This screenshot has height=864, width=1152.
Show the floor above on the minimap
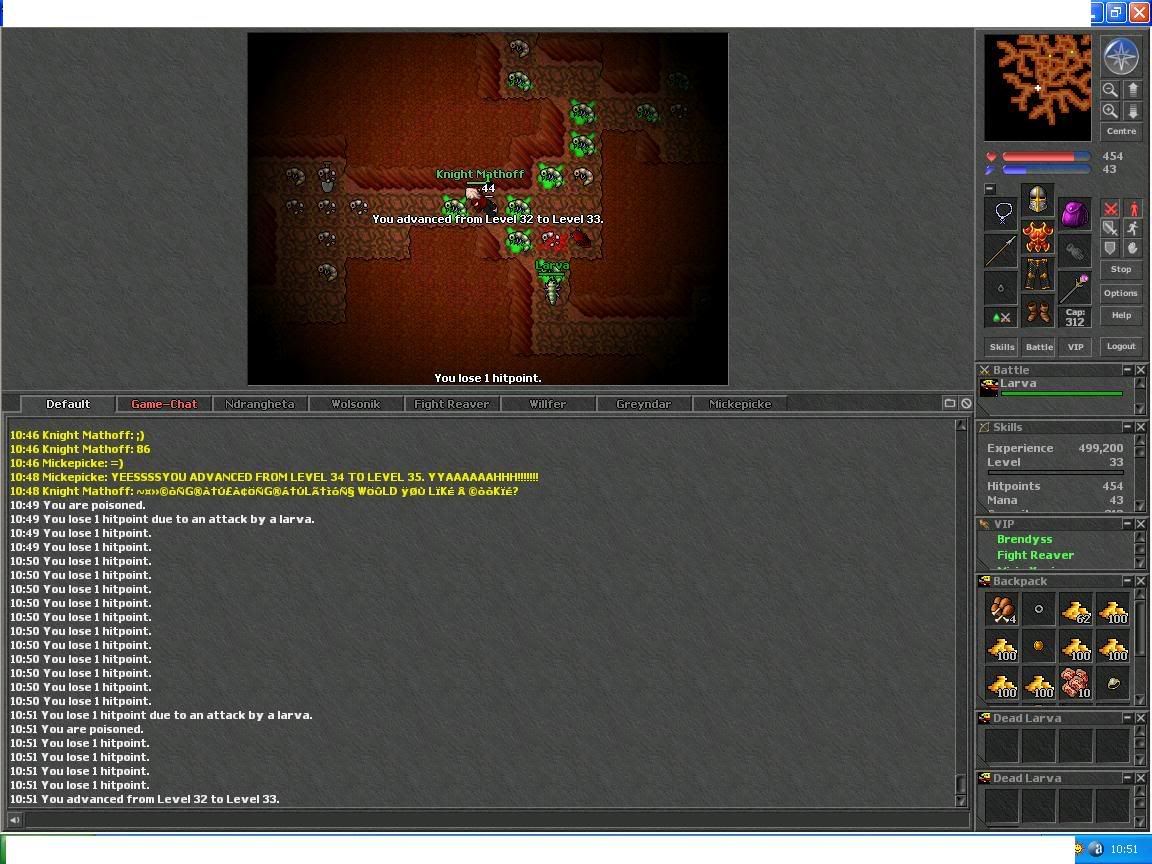1133,90
